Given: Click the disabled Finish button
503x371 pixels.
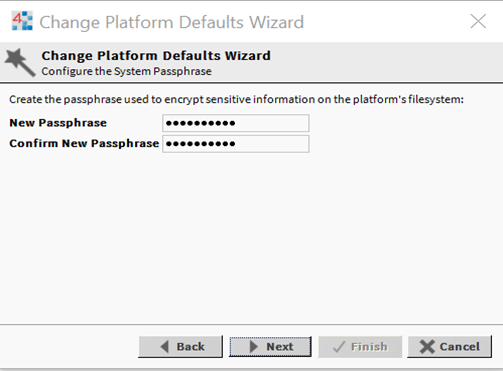Looking at the screenshot, I should coord(360,347).
